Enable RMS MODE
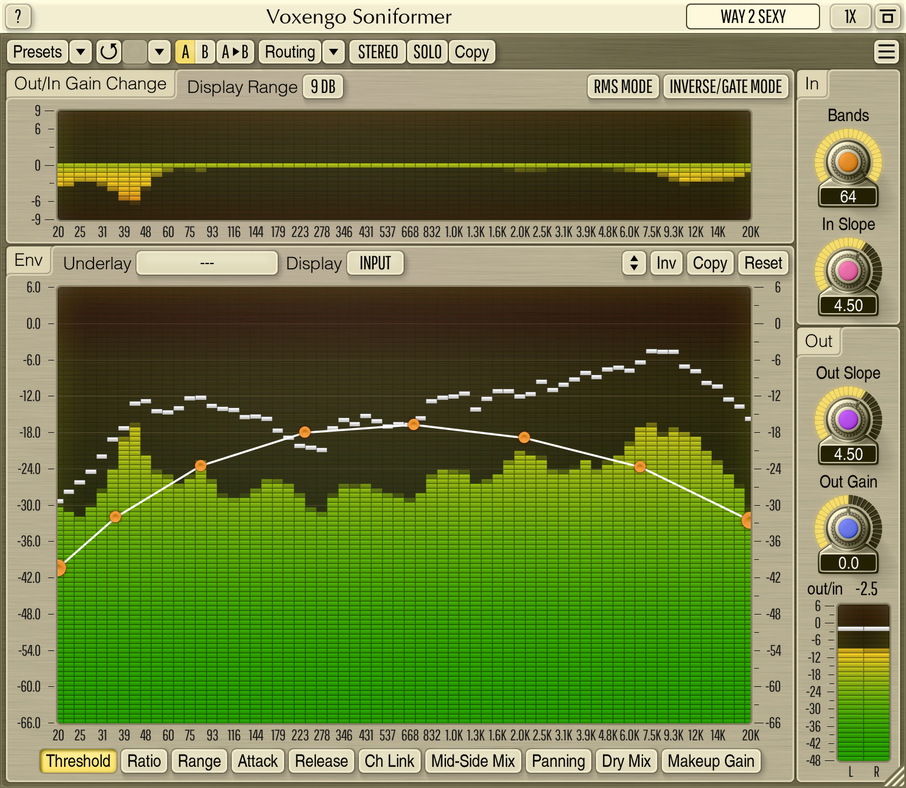The width and height of the screenshot is (906, 788). coord(622,86)
